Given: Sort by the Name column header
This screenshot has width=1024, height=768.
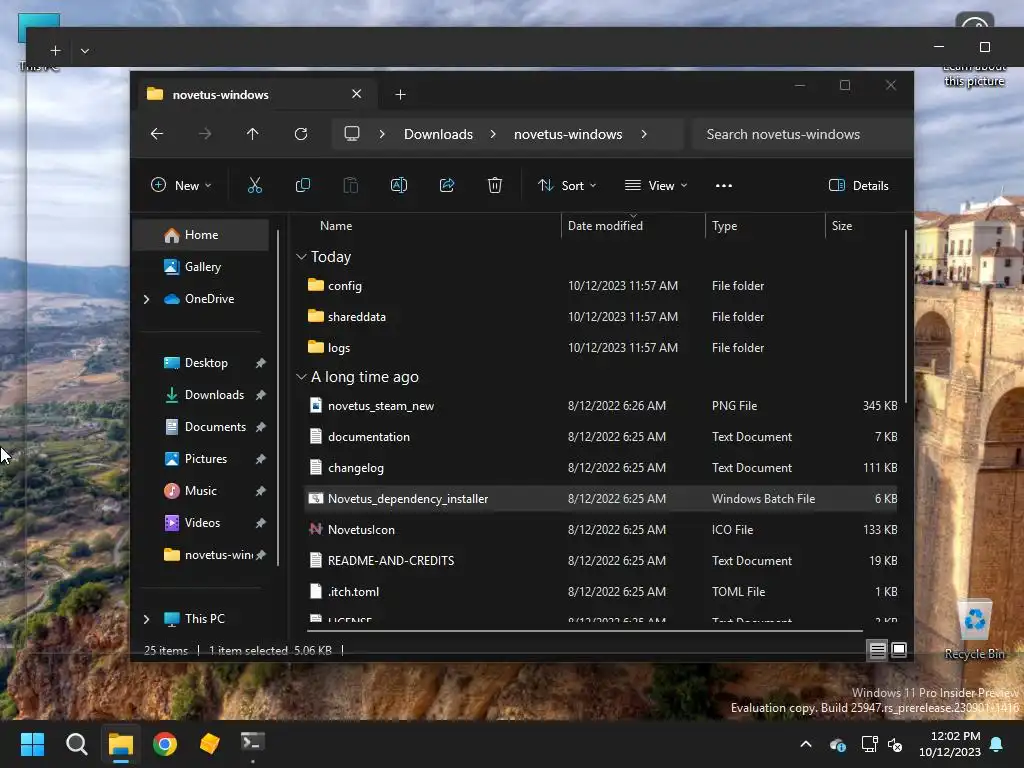Looking at the screenshot, I should 336,226.
